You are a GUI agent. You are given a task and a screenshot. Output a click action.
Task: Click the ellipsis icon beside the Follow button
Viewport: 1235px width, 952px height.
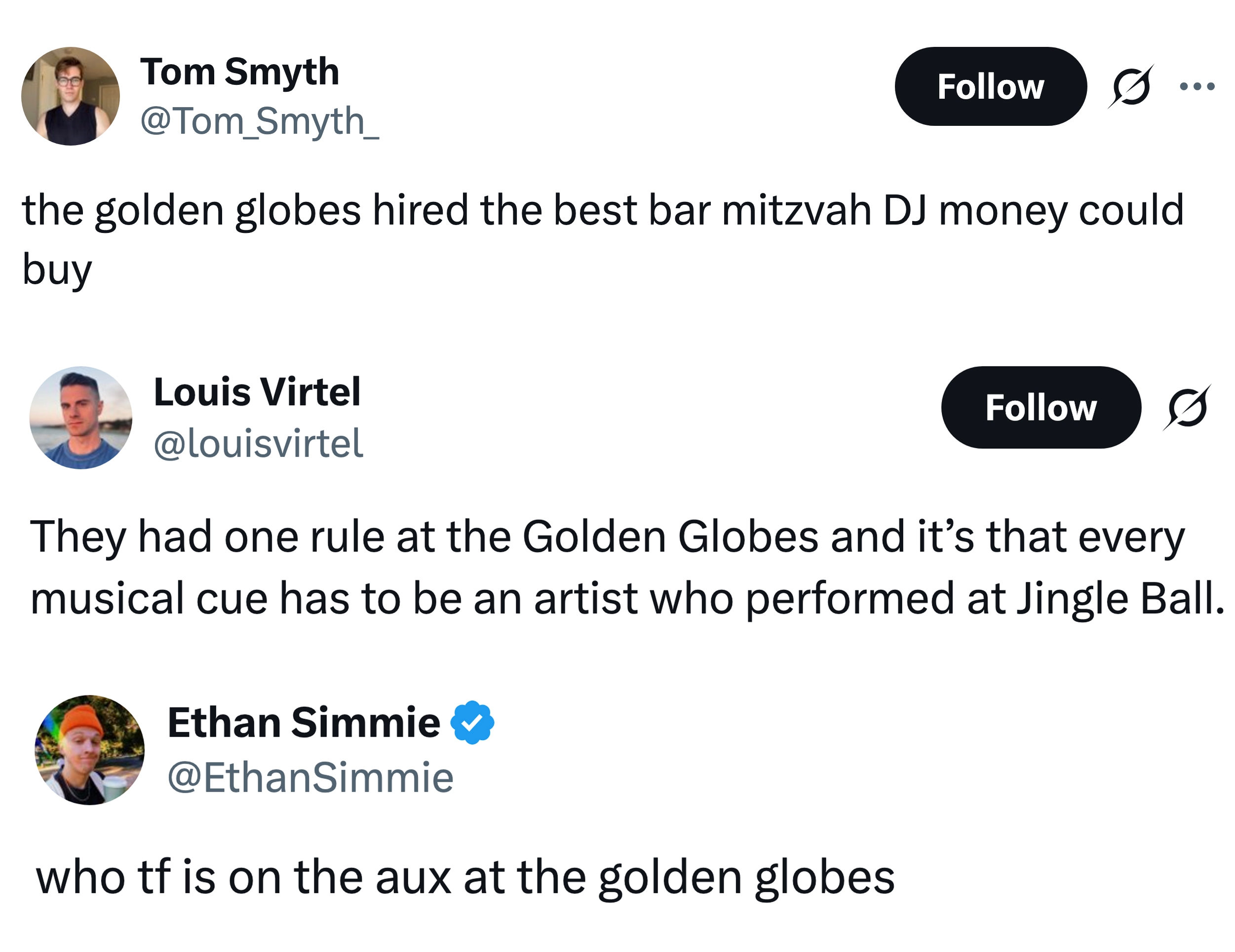pyautogui.click(x=1197, y=86)
